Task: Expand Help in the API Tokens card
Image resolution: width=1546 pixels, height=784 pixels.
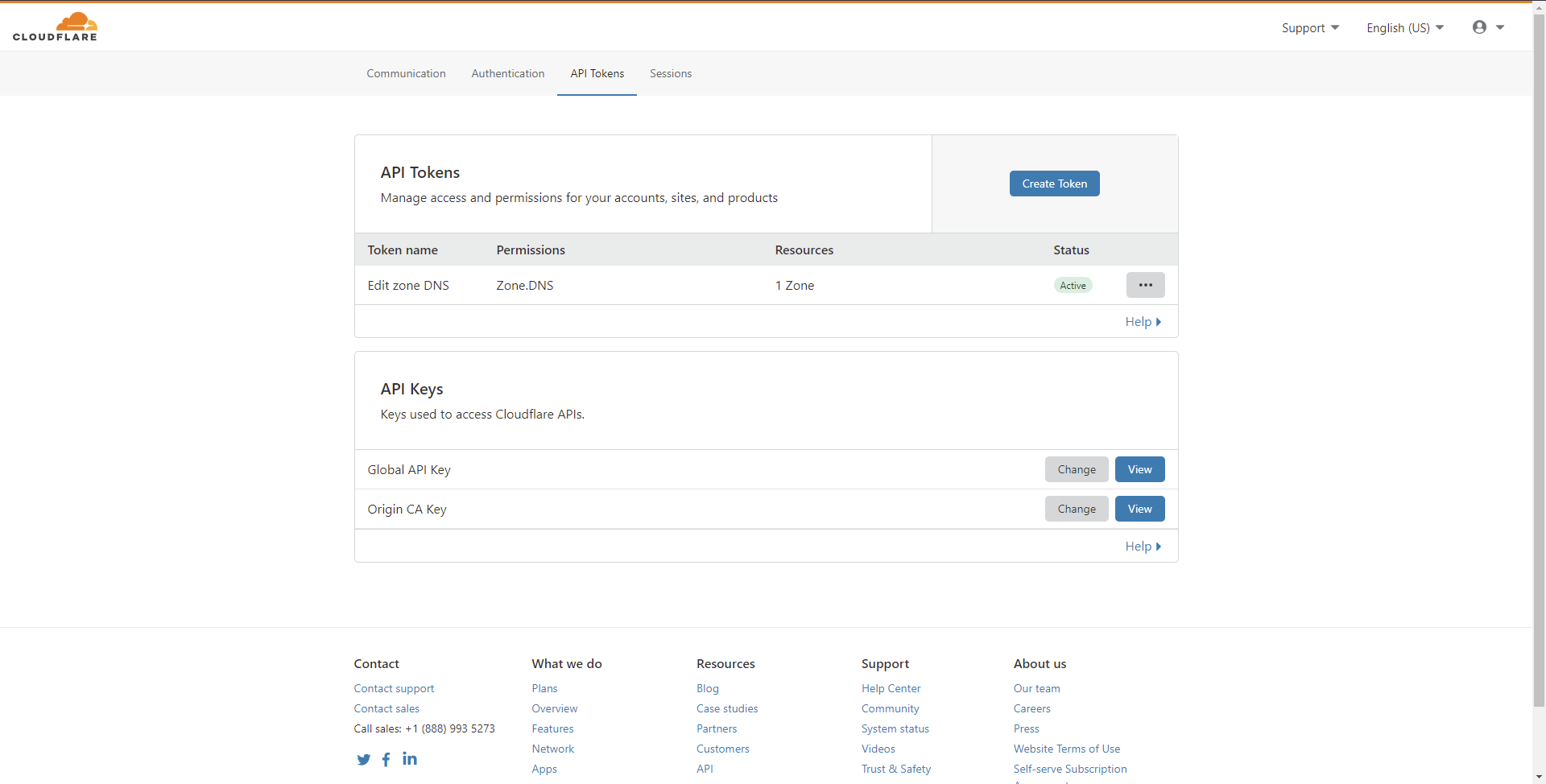Action: (x=1143, y=321)
